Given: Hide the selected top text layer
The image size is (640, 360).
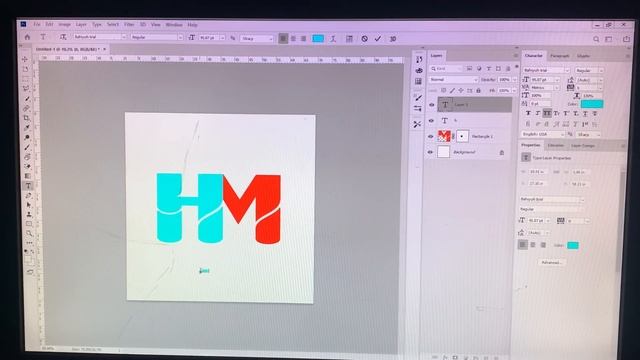Looking at the screenshot, I should pyautogui.click(x=431, y=105).
